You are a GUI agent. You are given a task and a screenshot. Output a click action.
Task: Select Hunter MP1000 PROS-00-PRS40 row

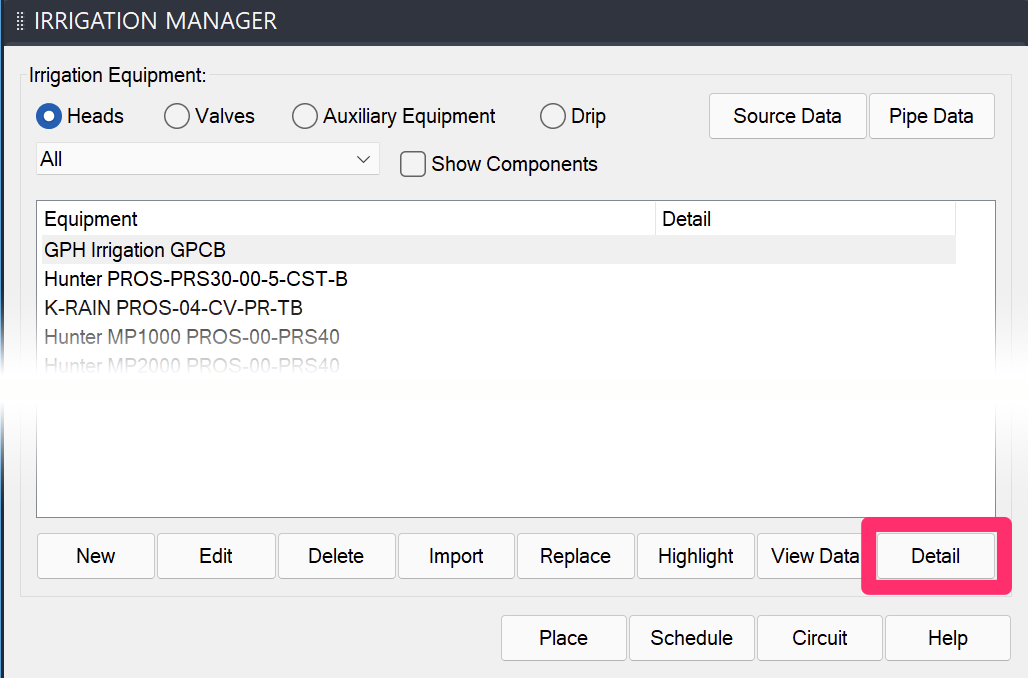[x=498, y=336]
